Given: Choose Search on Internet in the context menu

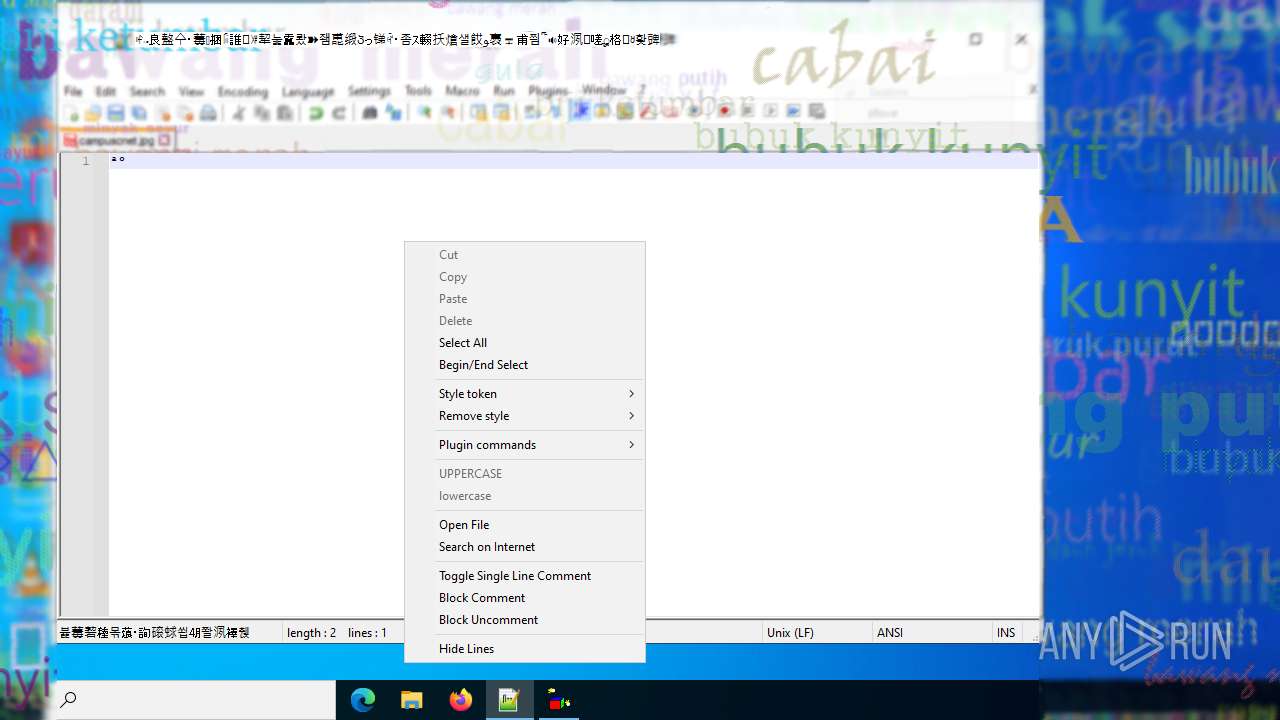Looking at the screenshot, I should (x=525, y=547).
